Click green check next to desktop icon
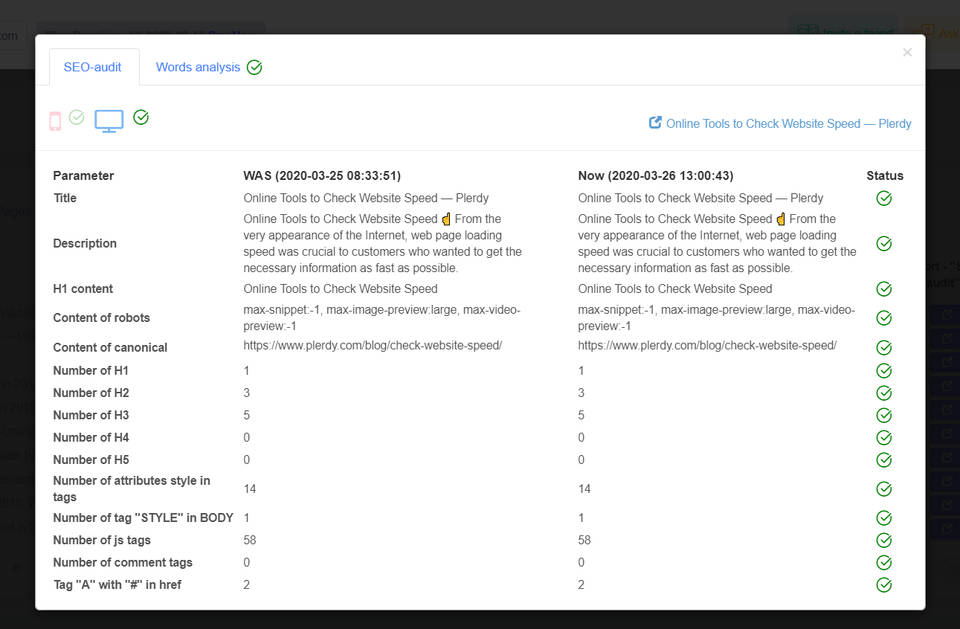The image size is (960, 629). tap(141, 118)
